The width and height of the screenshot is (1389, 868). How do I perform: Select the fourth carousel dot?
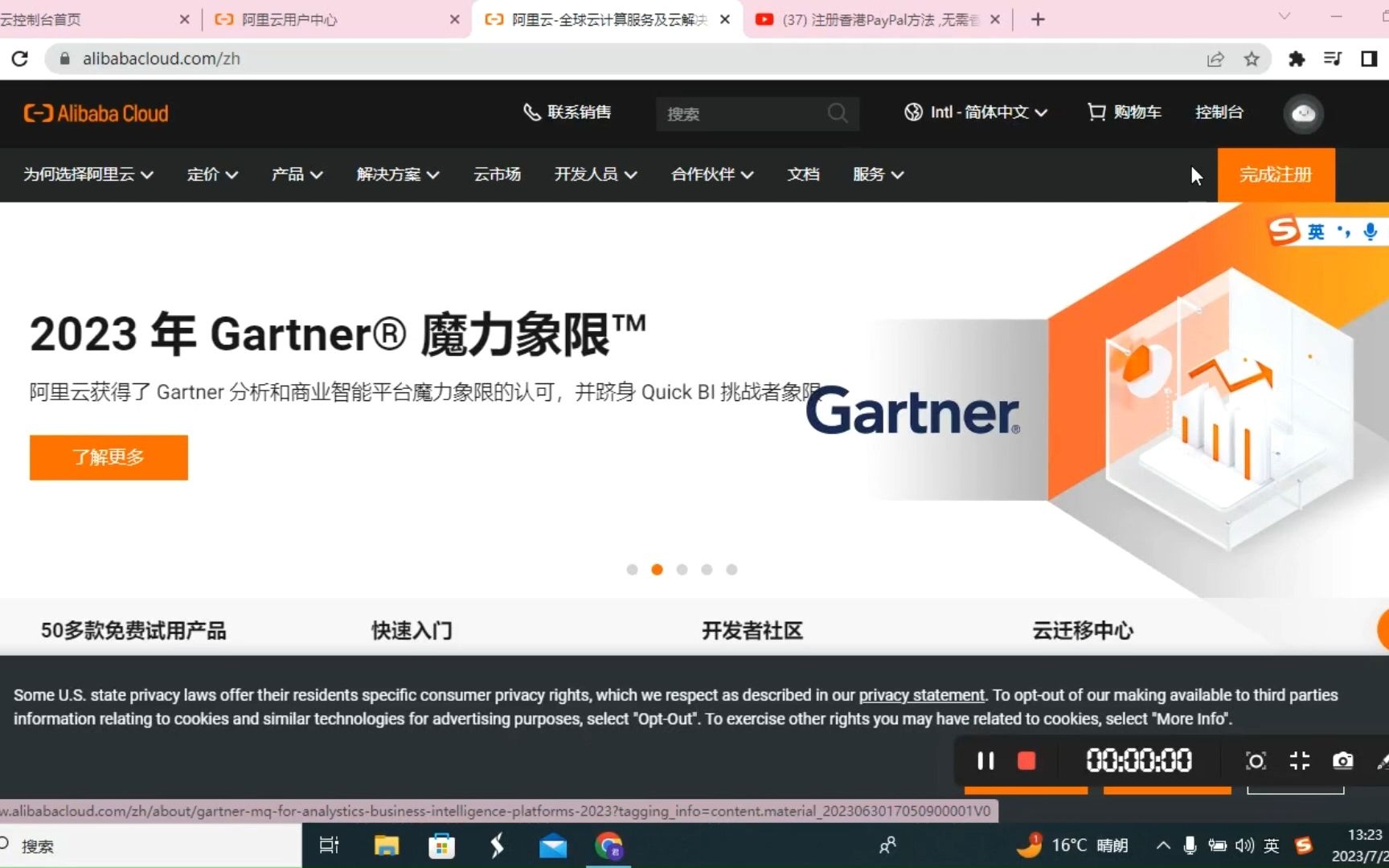point(707,569)
